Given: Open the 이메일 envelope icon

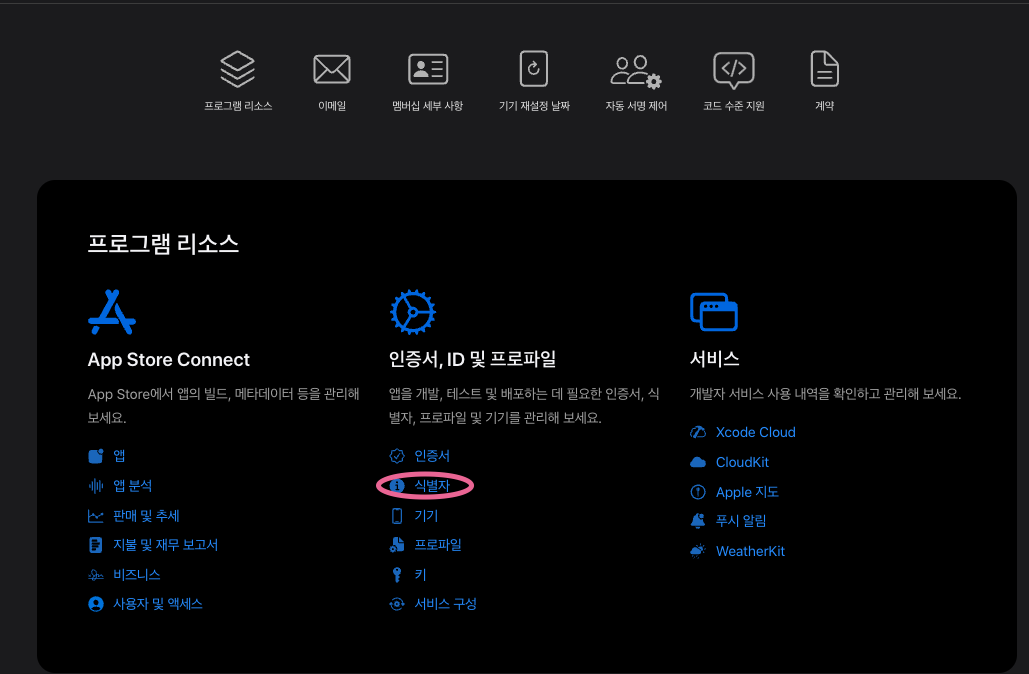Looking at the screenshot, I should point(332,69).
